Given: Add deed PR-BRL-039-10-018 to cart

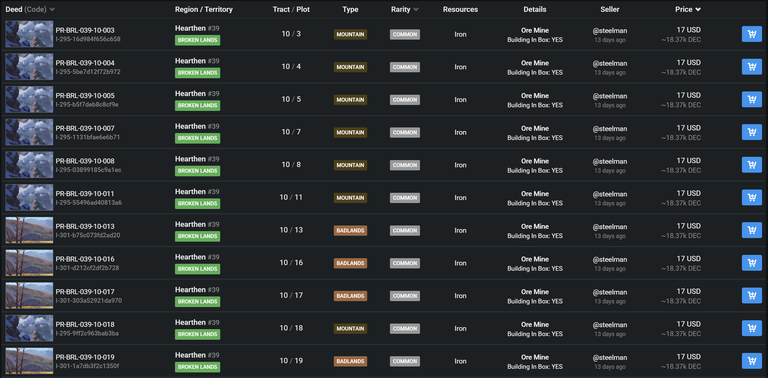Looking at the screenshot, I should click(751, 328).
